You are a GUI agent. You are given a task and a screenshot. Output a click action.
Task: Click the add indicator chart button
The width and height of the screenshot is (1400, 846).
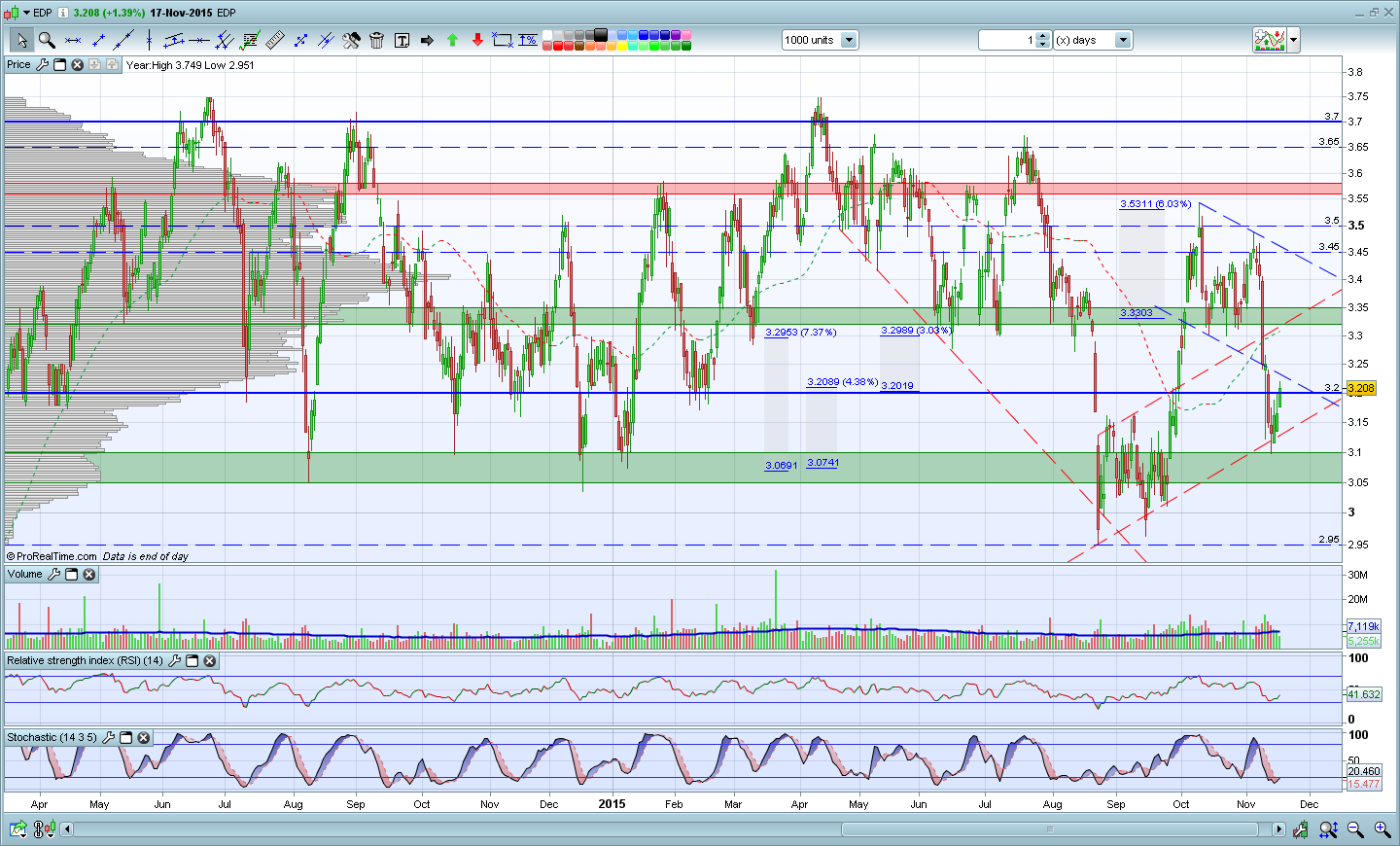click(1270, 40)
